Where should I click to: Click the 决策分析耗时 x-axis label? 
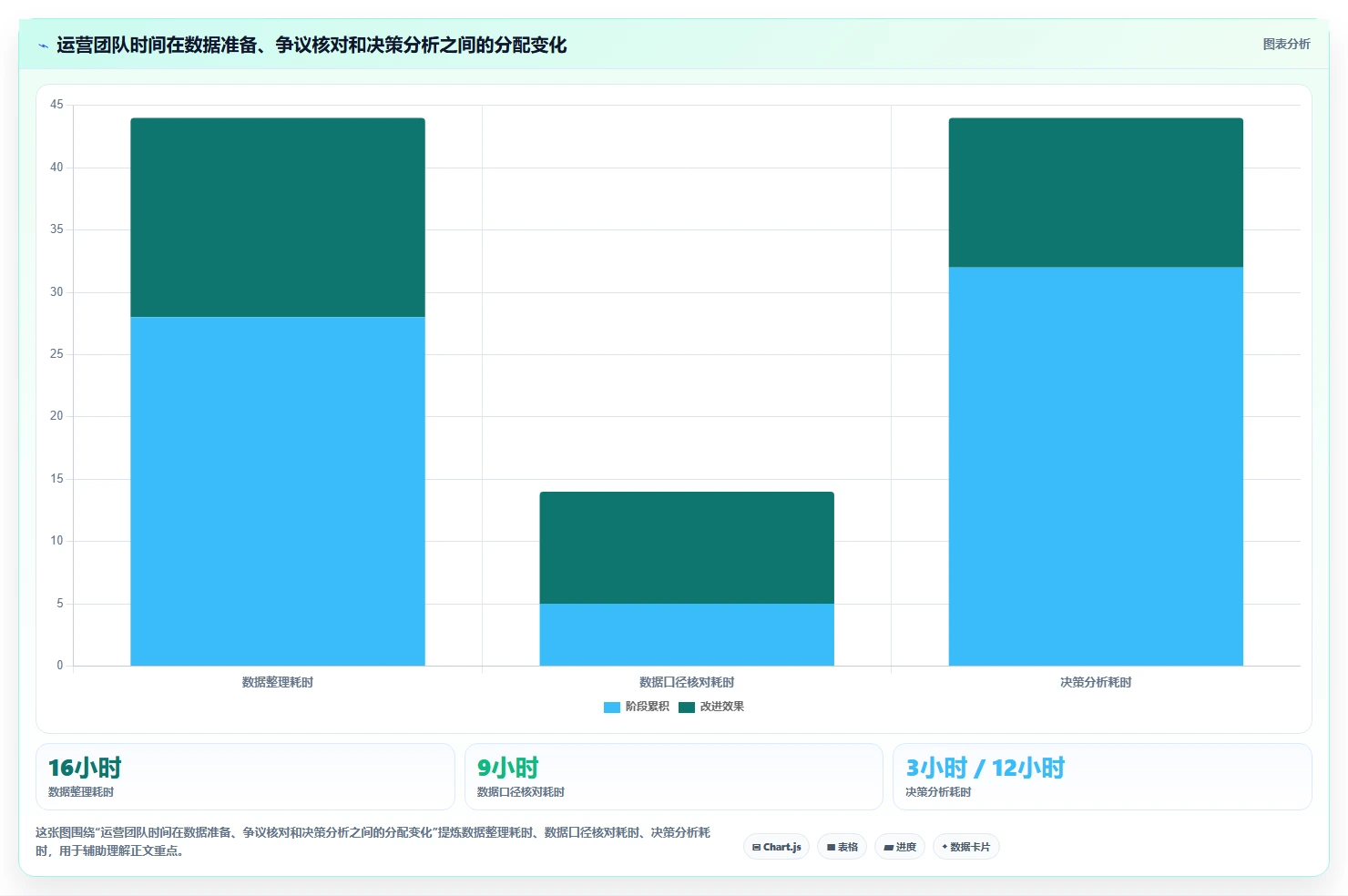click(x=1096, y=682)
